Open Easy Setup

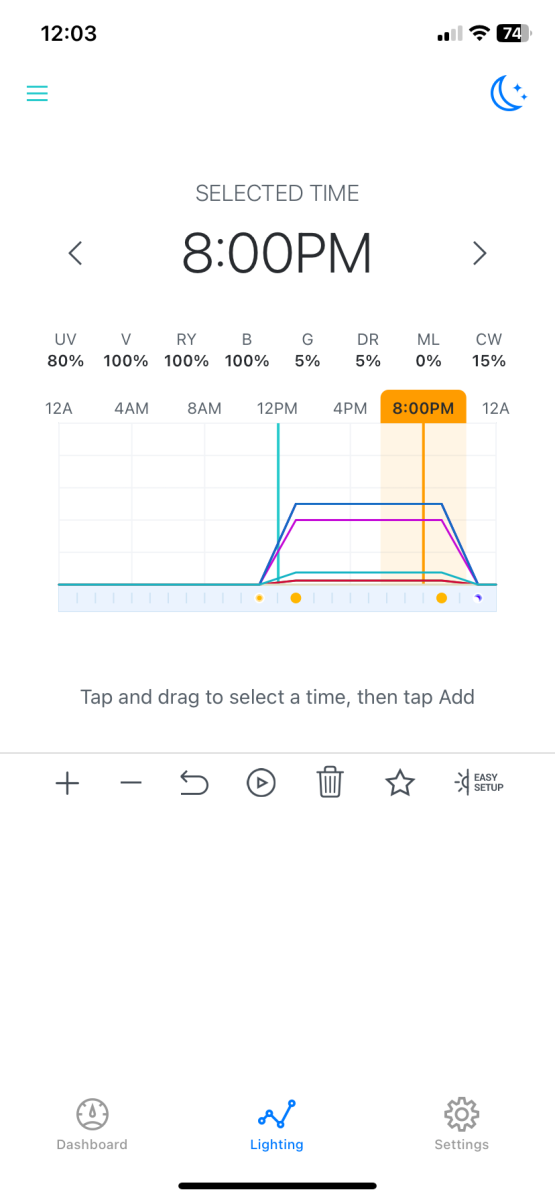pos(478,783)
